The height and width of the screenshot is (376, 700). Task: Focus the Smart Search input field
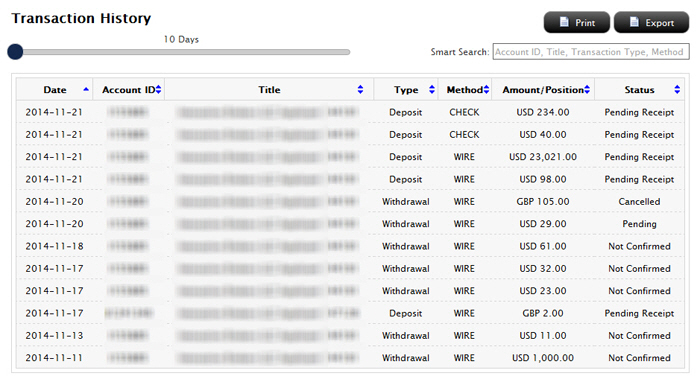(591, 52)
